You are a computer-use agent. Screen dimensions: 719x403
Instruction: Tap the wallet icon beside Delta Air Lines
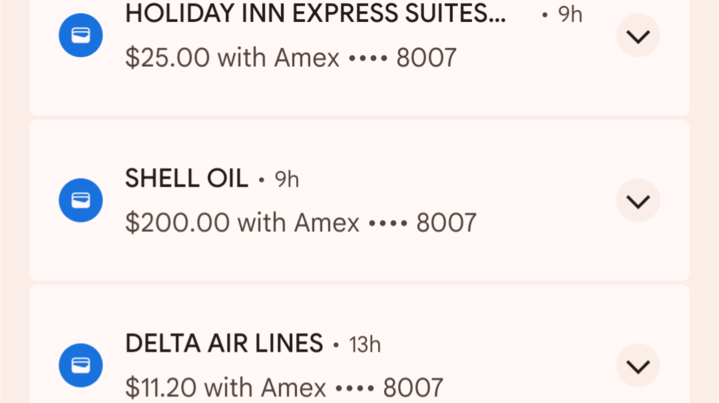coord(81,365)
